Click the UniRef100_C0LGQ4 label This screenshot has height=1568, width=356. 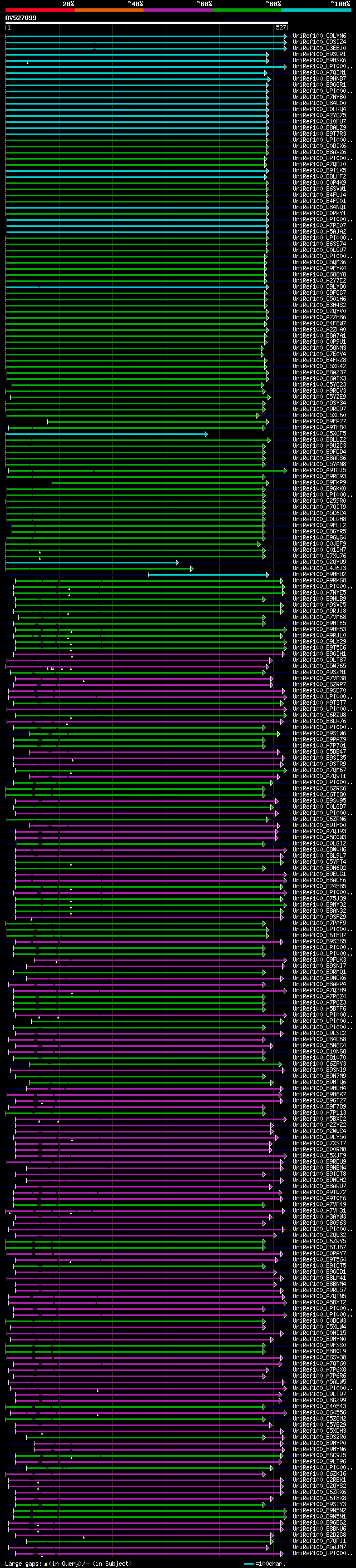click(319, 109)
